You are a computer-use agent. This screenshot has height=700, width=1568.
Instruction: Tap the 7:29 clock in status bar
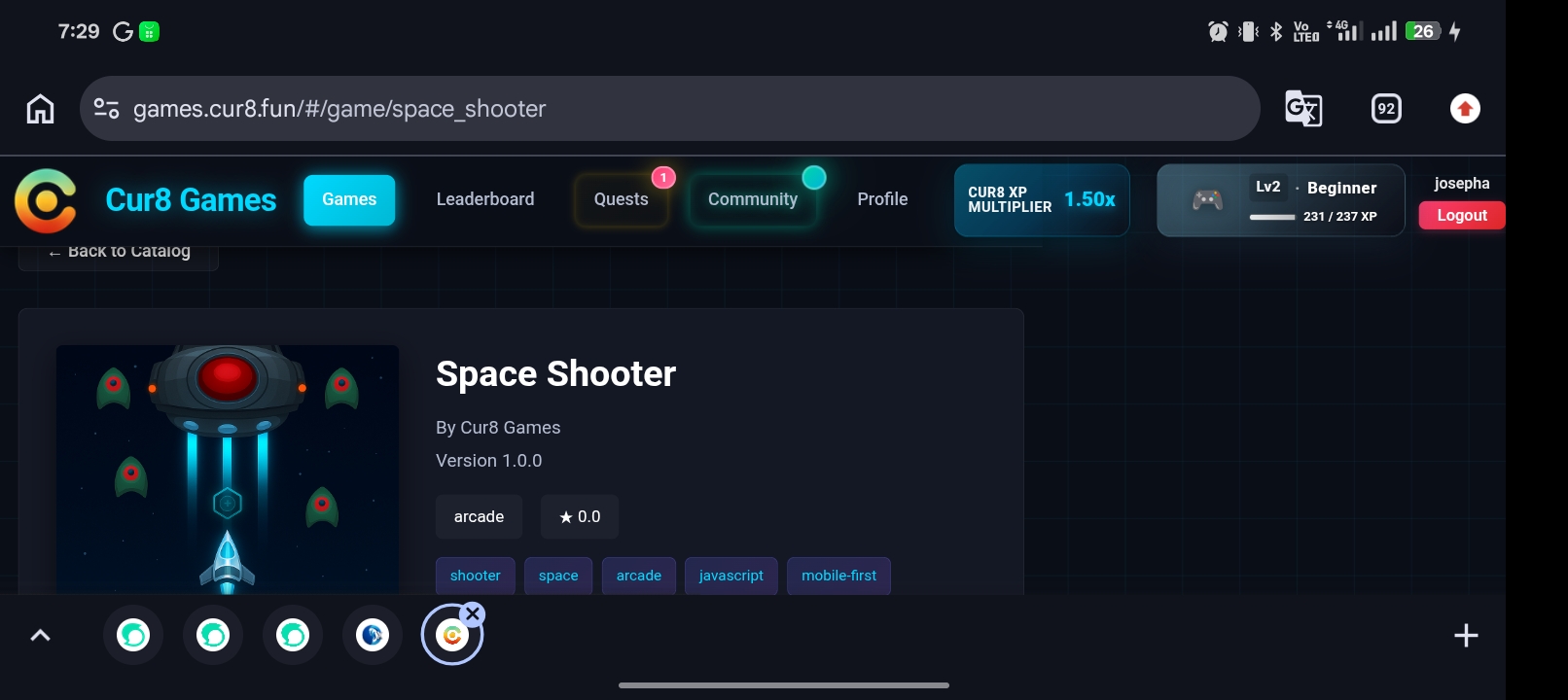[x=79, y=32]
